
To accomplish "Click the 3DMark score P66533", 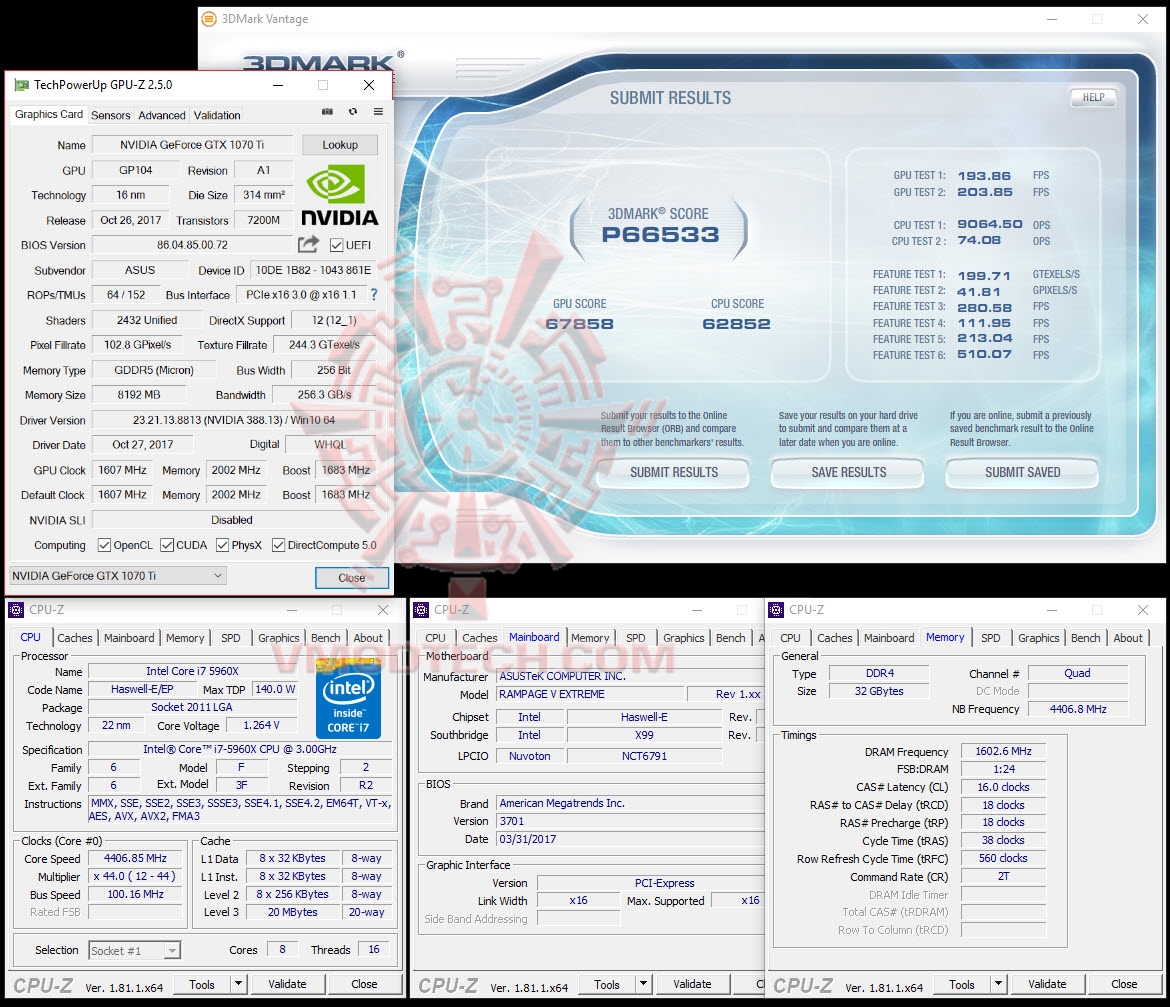I will click(660, 235).
